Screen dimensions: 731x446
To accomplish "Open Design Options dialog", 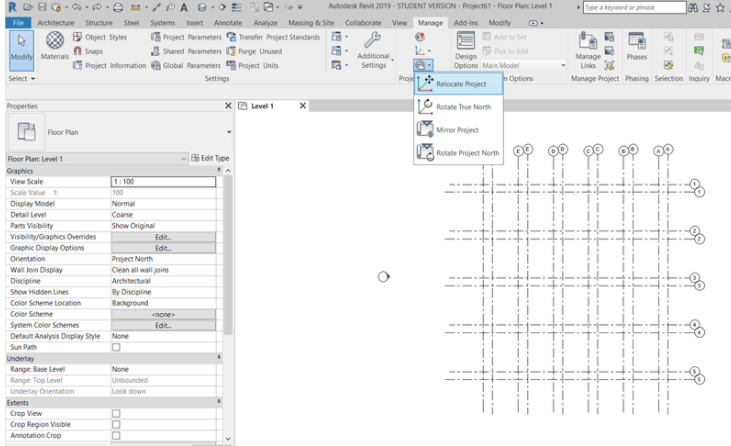I will coord(465,50).
